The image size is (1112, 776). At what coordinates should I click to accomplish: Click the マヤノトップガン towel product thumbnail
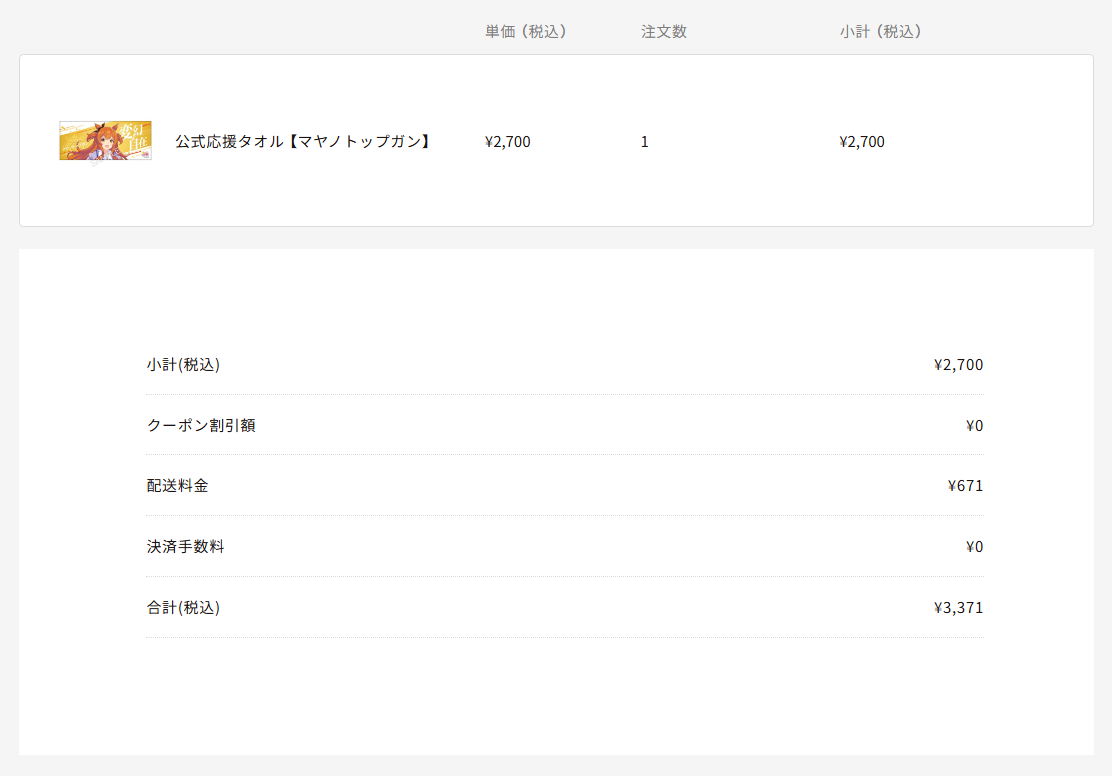tap(105, 141)
